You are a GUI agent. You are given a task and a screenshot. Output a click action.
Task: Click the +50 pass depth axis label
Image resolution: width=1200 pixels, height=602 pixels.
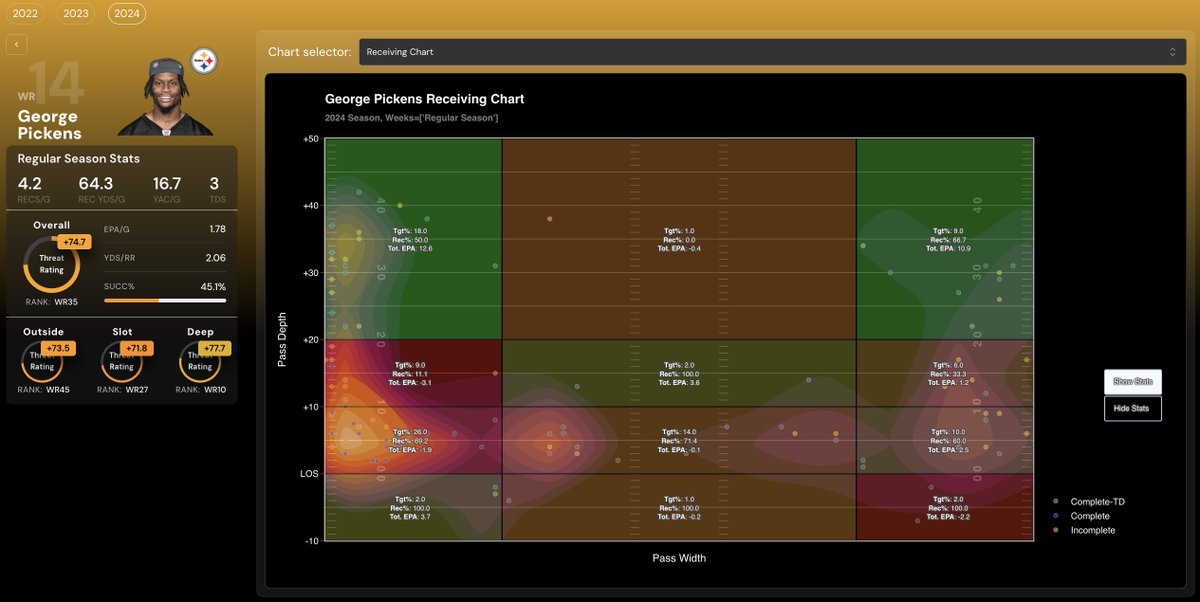310,139
